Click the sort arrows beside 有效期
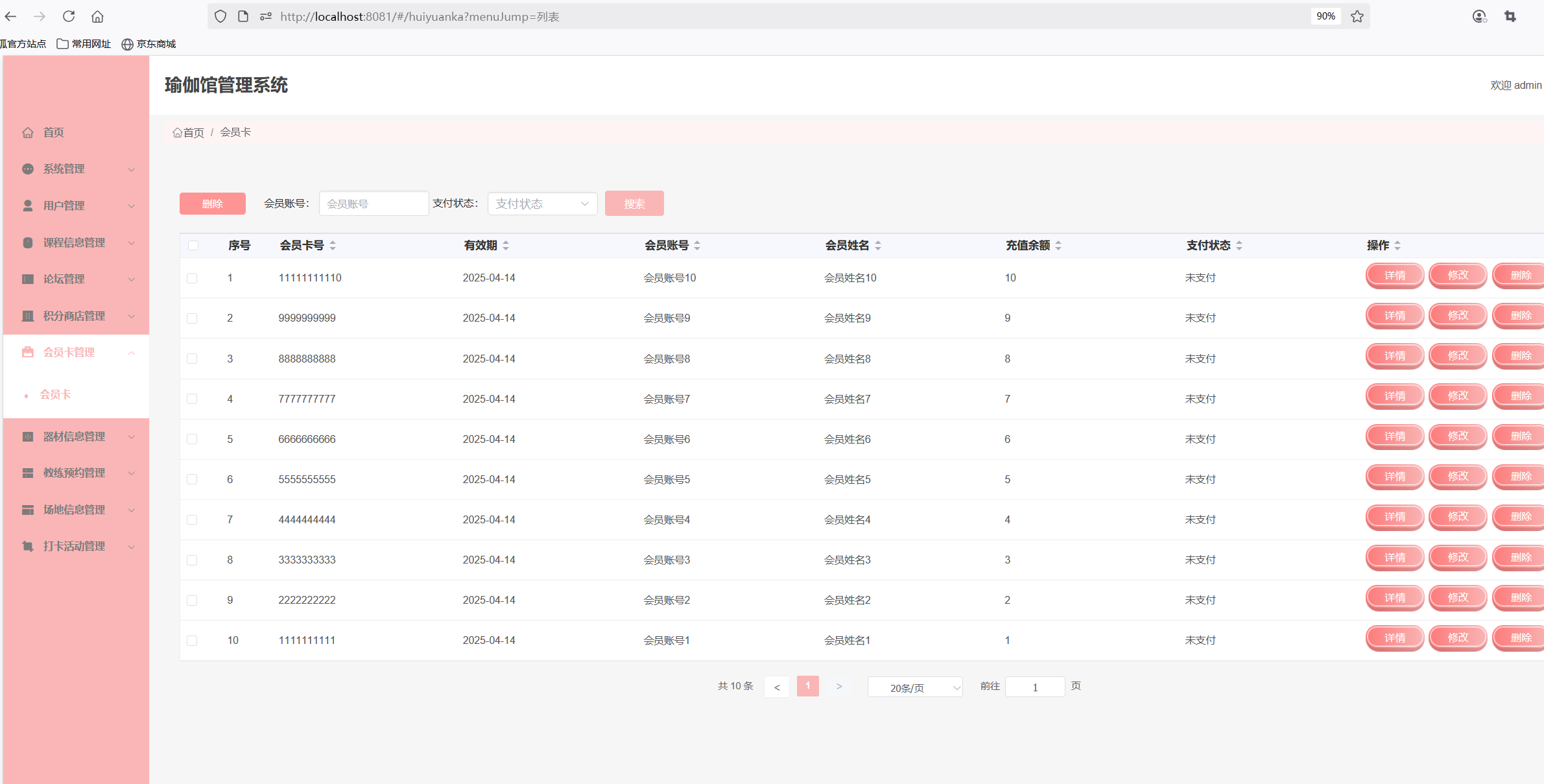This screenshot has height=784, width=1544. pyautogui.click(x=506, y=245)
